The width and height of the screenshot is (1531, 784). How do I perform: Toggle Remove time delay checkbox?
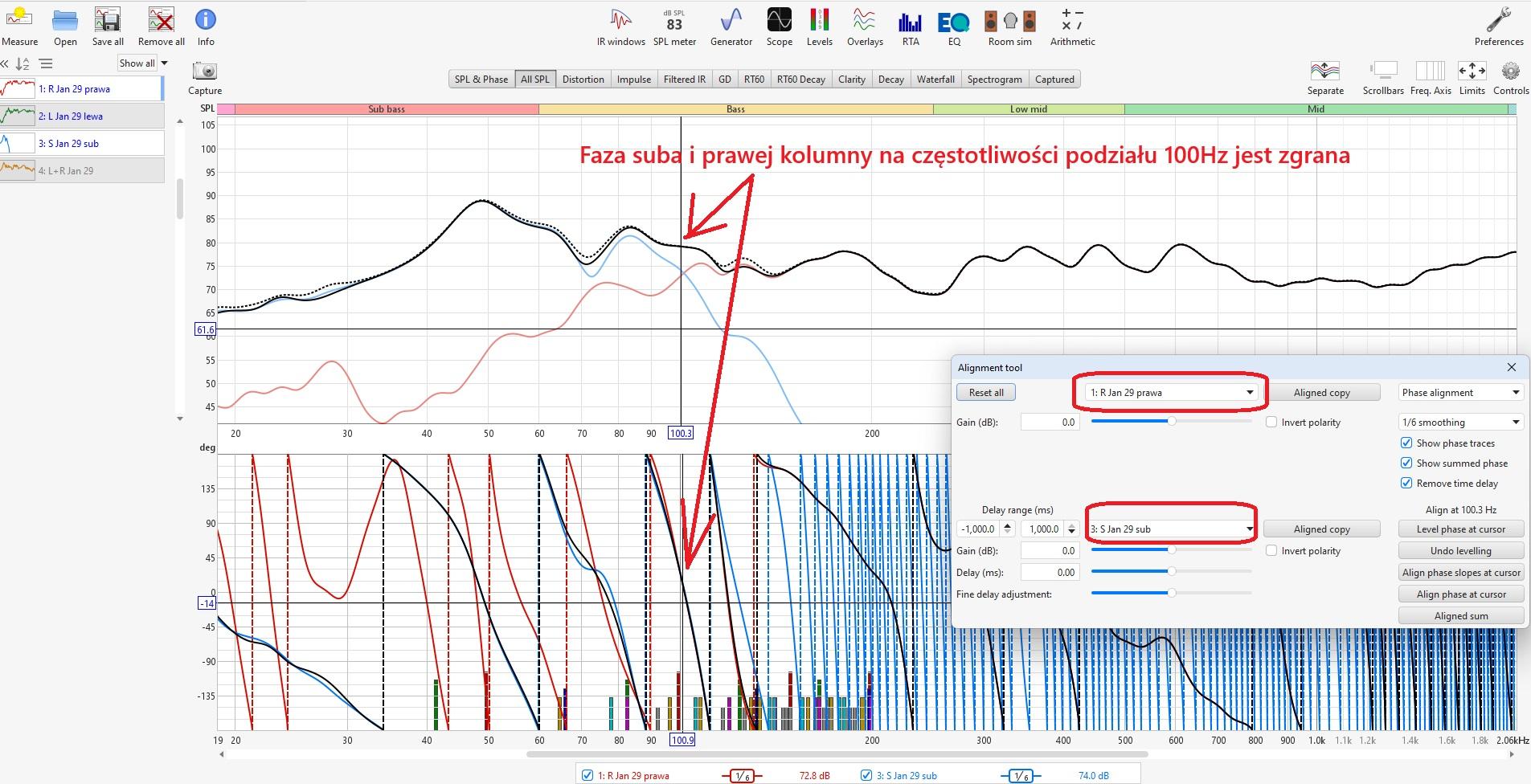(x=1406, y=483)
